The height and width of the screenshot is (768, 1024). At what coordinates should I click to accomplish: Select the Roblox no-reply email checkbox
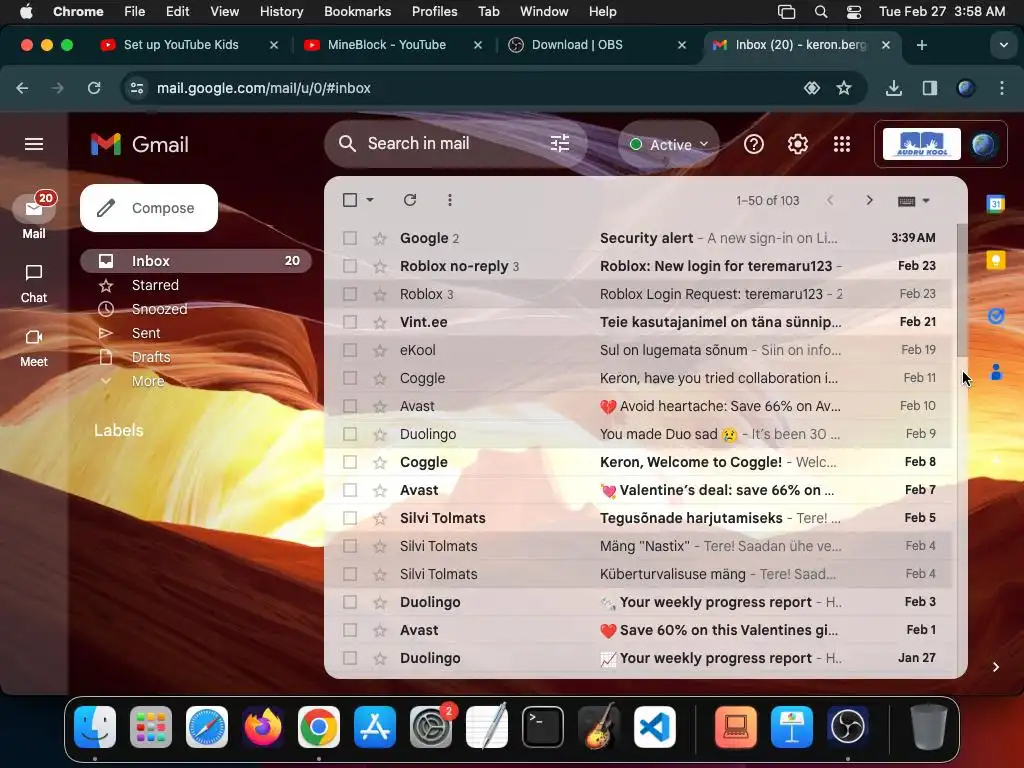(350, 266)
